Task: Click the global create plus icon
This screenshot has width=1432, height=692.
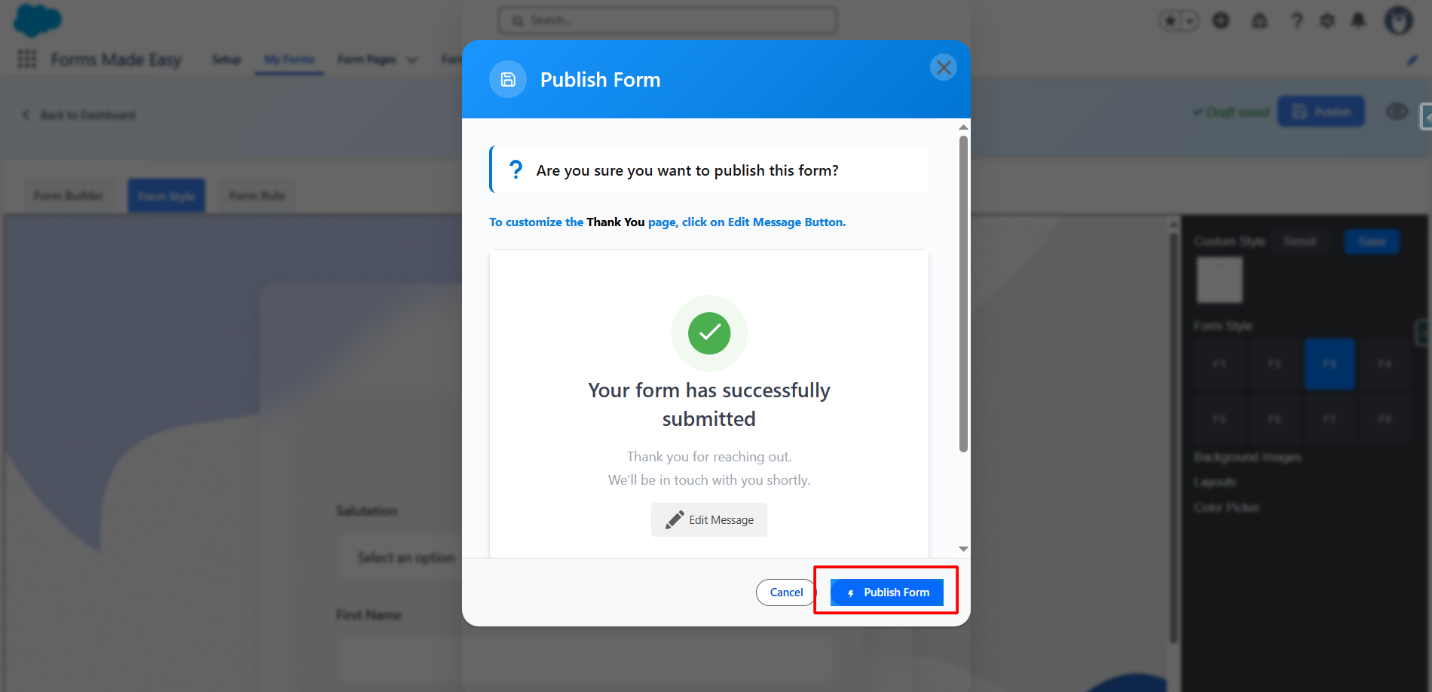Action: [1221, 21]
